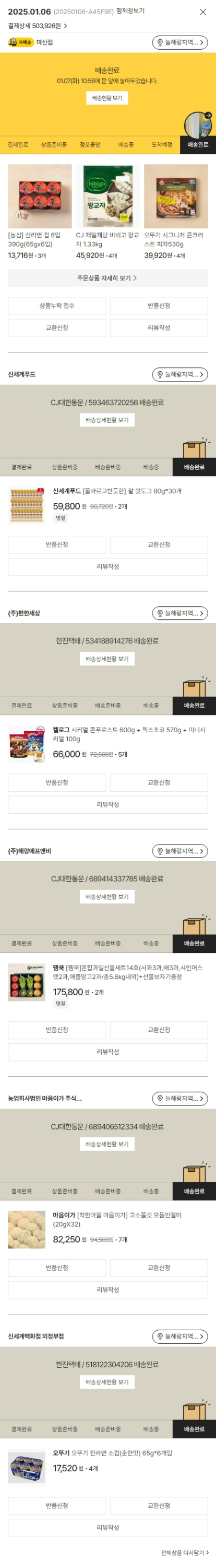
Task: Select the 배송완료 step tab in yellow section
Action: click(197, 145)
